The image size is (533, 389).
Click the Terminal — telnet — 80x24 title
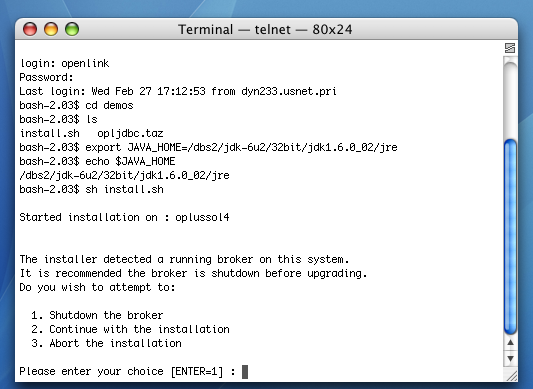coord(265,30)
